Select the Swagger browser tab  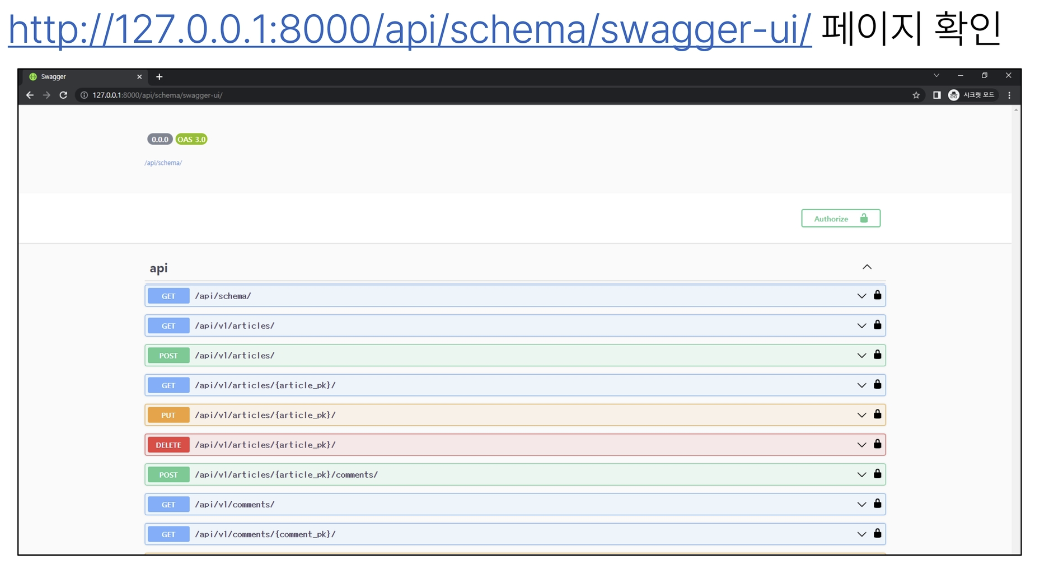point(85,76)
